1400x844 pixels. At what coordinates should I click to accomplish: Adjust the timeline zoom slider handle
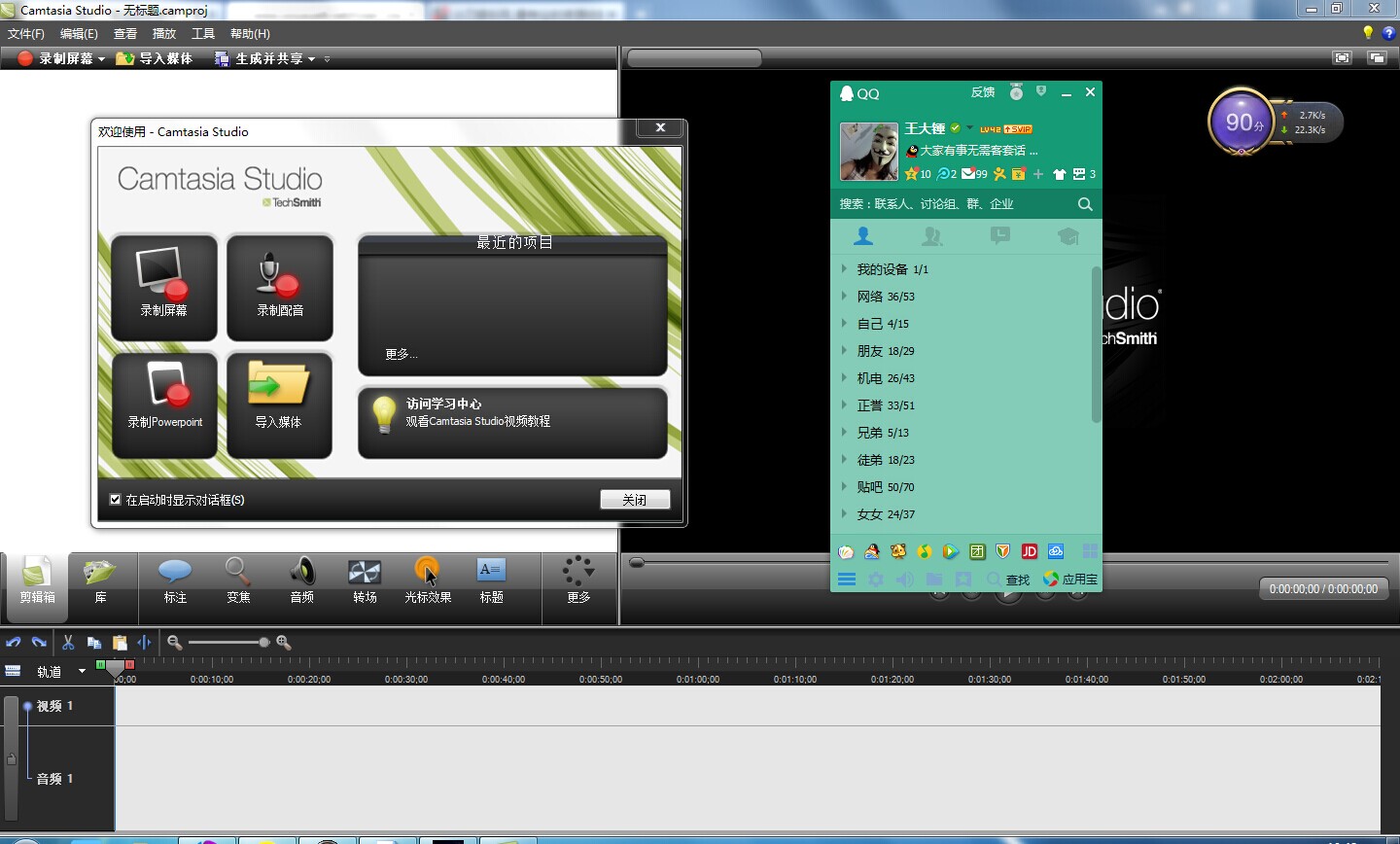point(263,643)
